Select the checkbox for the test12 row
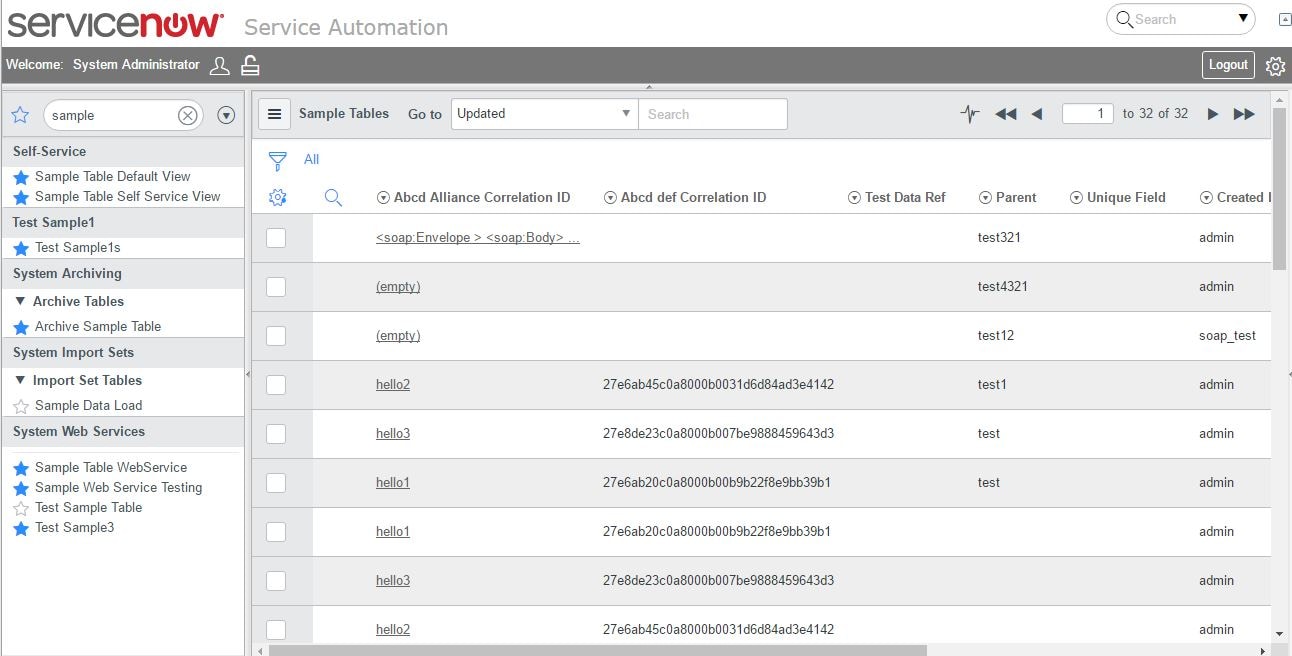The image size is (1292, 656). (x=276, y=336)
